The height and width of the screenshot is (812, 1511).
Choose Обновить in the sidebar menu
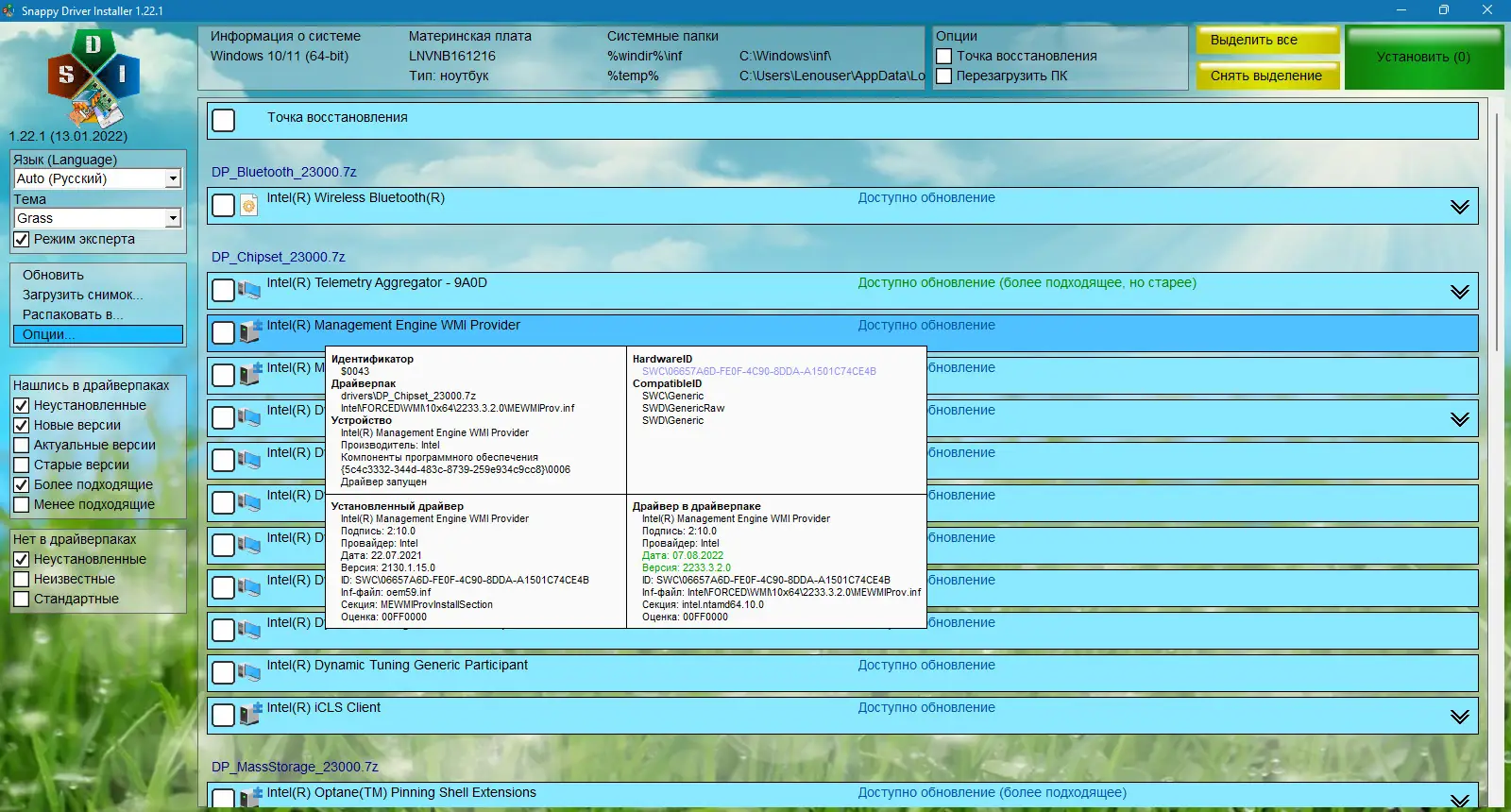[x=53, y=275]
